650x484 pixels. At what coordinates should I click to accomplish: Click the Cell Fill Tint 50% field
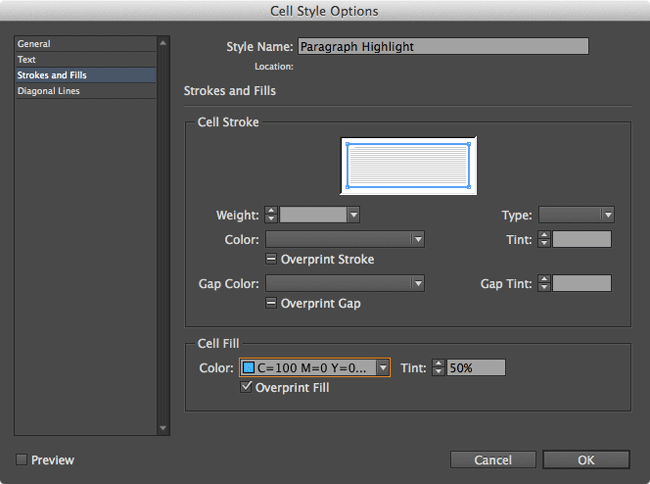(476, 368)
